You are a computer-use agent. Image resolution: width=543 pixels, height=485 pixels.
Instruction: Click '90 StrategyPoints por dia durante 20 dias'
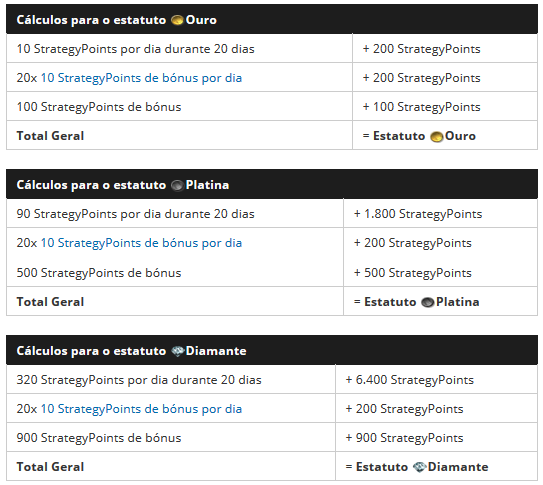point(135,214)
